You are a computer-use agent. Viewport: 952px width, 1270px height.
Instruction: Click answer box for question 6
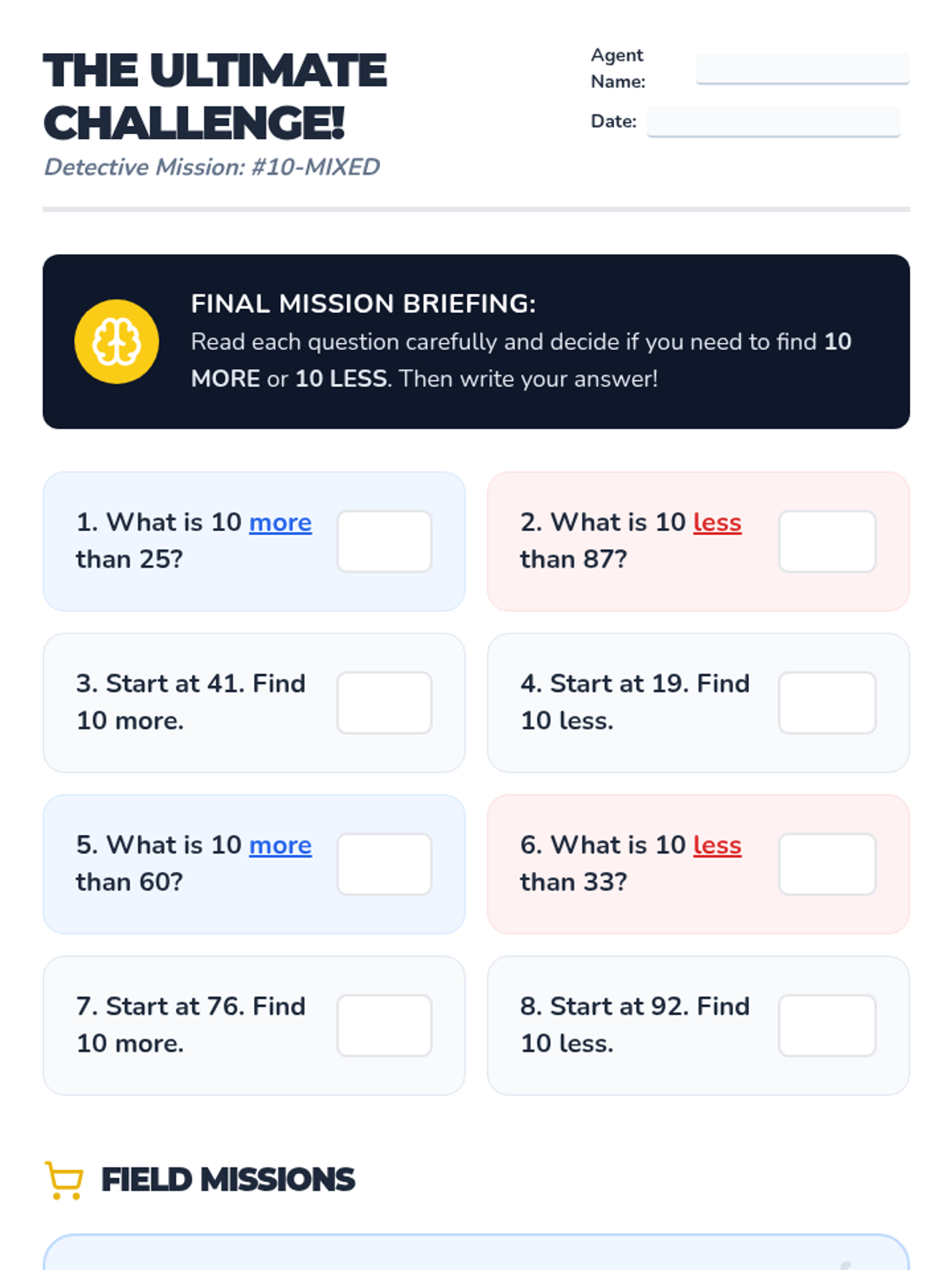[827, 864]
